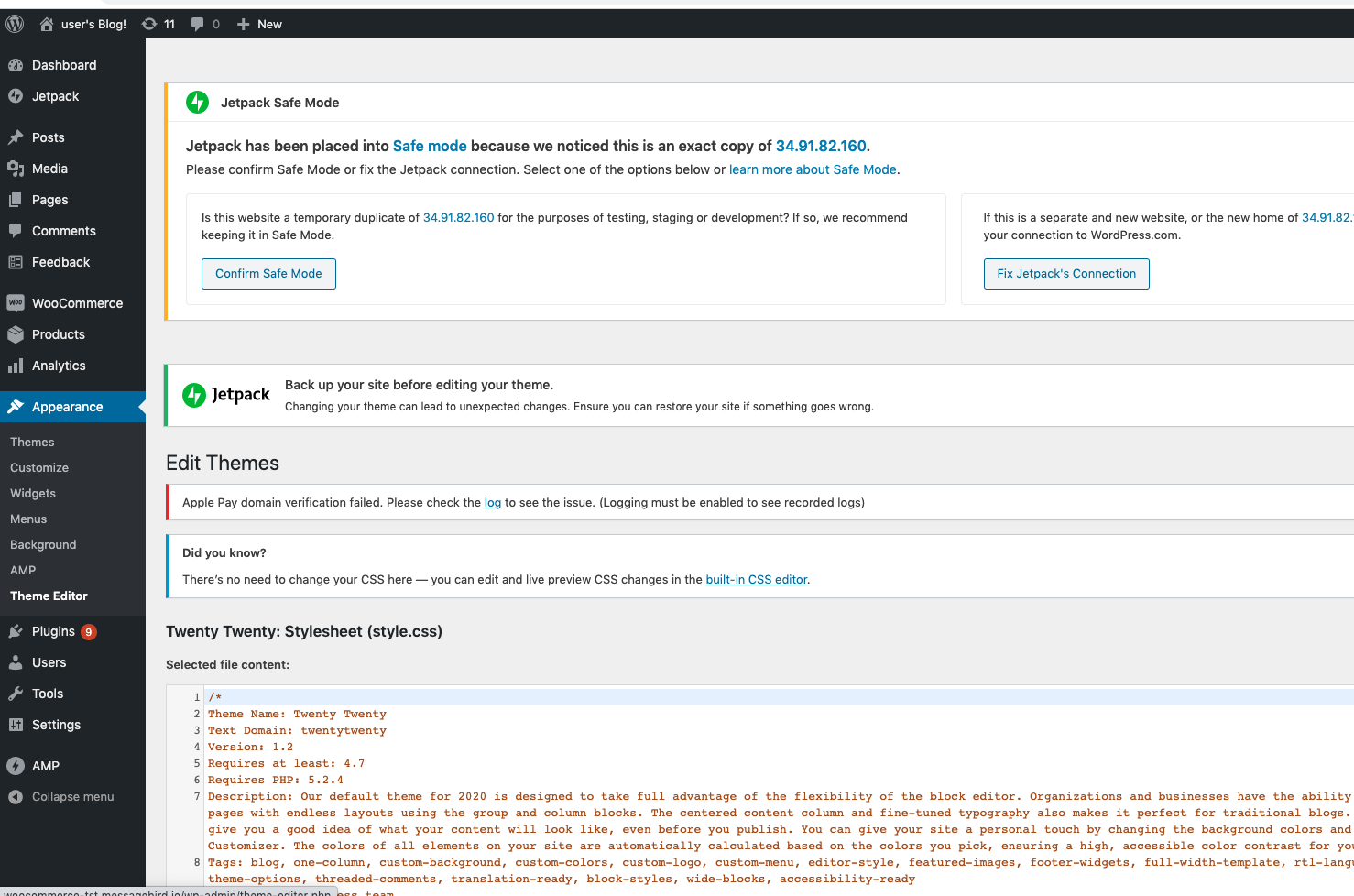Screen dimensions: 1354x896
Task: Select Widgets under Appearance
Action: pos(33,493)
